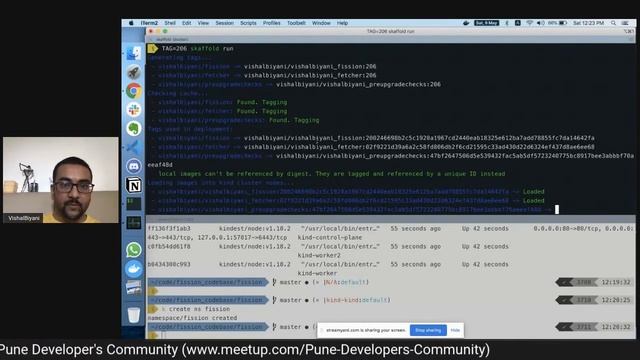This screenshot has height=360, width=640.
Task: Open Finder from the dock
Action: [133, 53]
